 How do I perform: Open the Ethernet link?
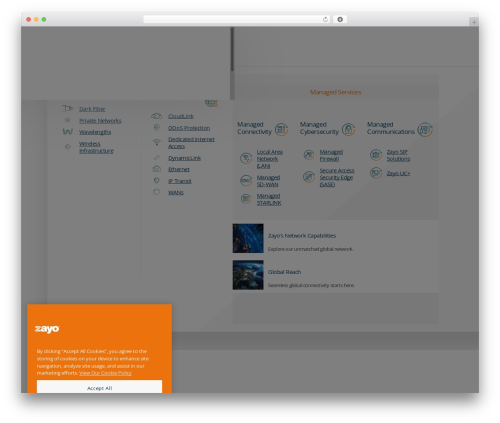[179, 169]
